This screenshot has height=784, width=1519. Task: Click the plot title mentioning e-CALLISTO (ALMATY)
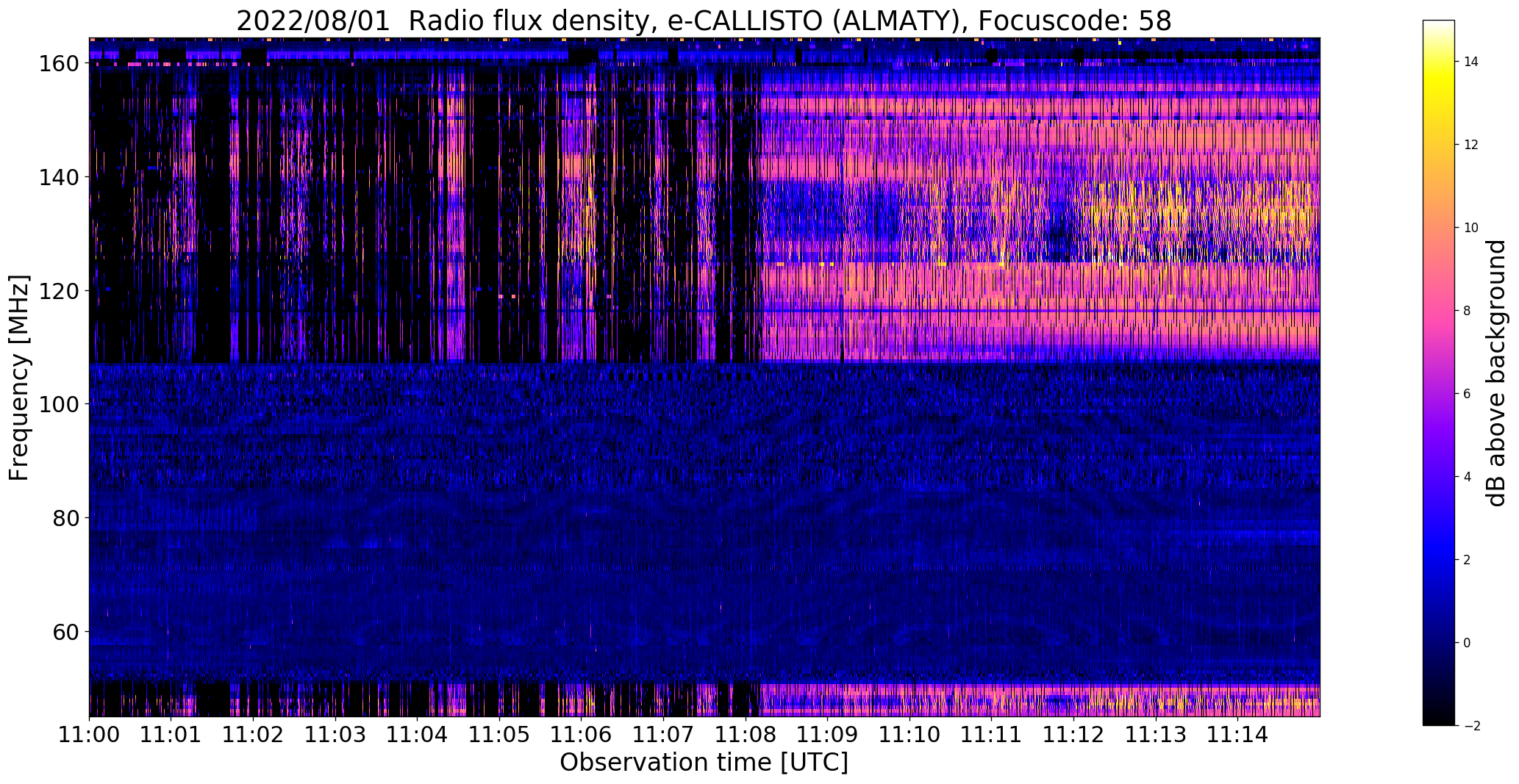tap(704, 21)
